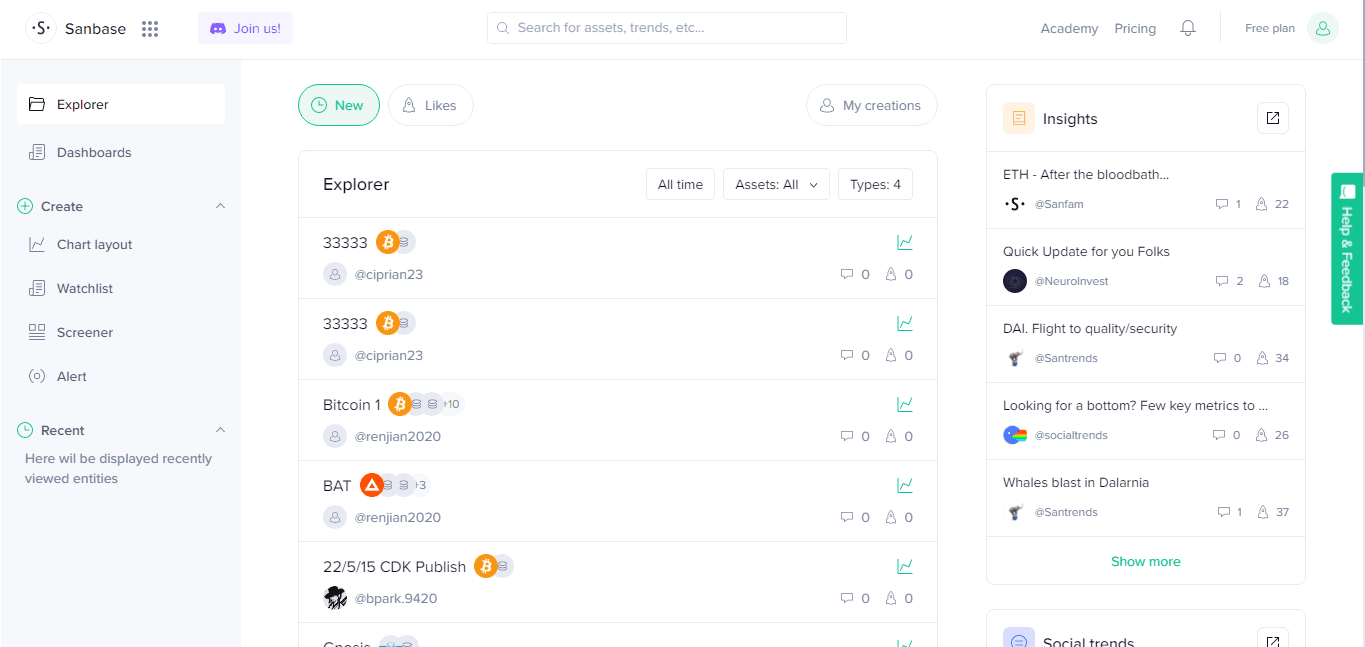This screenshot has height=647, width=1365.
Task: Click comments icon on Quick Update insight
Action: [1221, 281]
